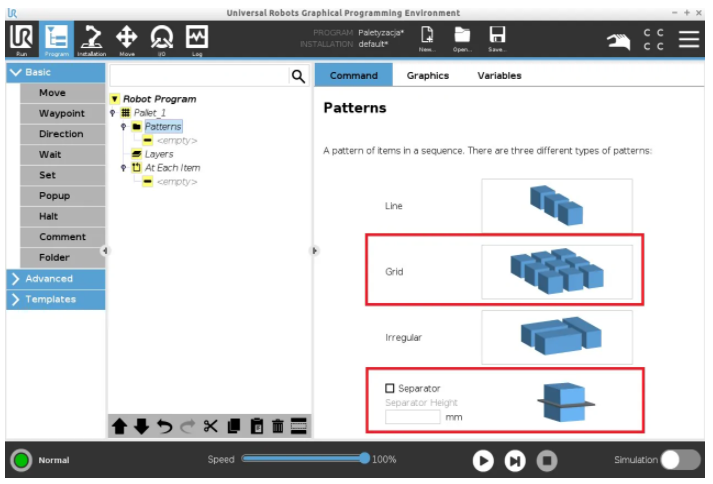Copy the selected node
This screenshot has height=484, width=713.
click(234, 427)
